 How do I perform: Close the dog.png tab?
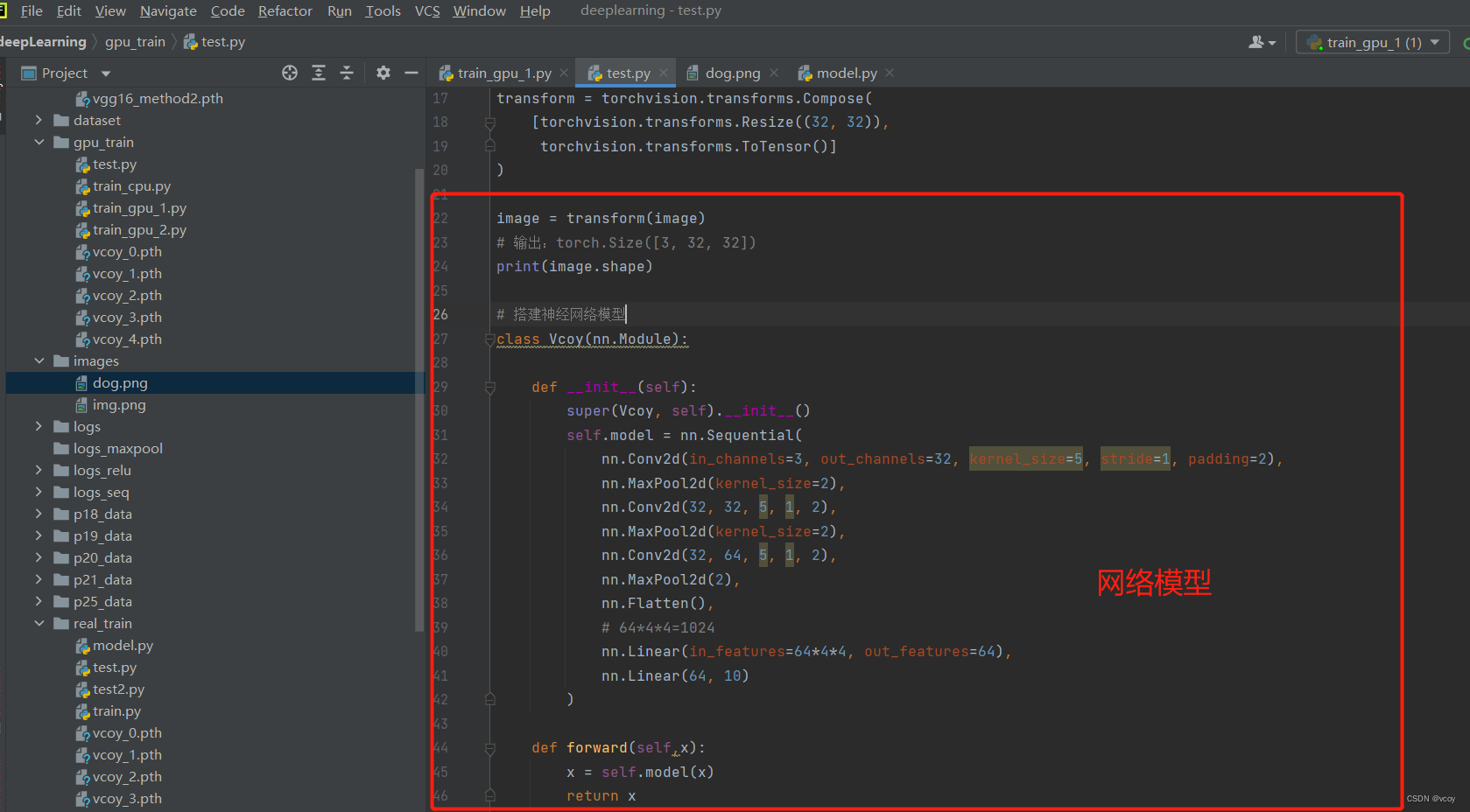pyautogui.click(x=774, y=73)
